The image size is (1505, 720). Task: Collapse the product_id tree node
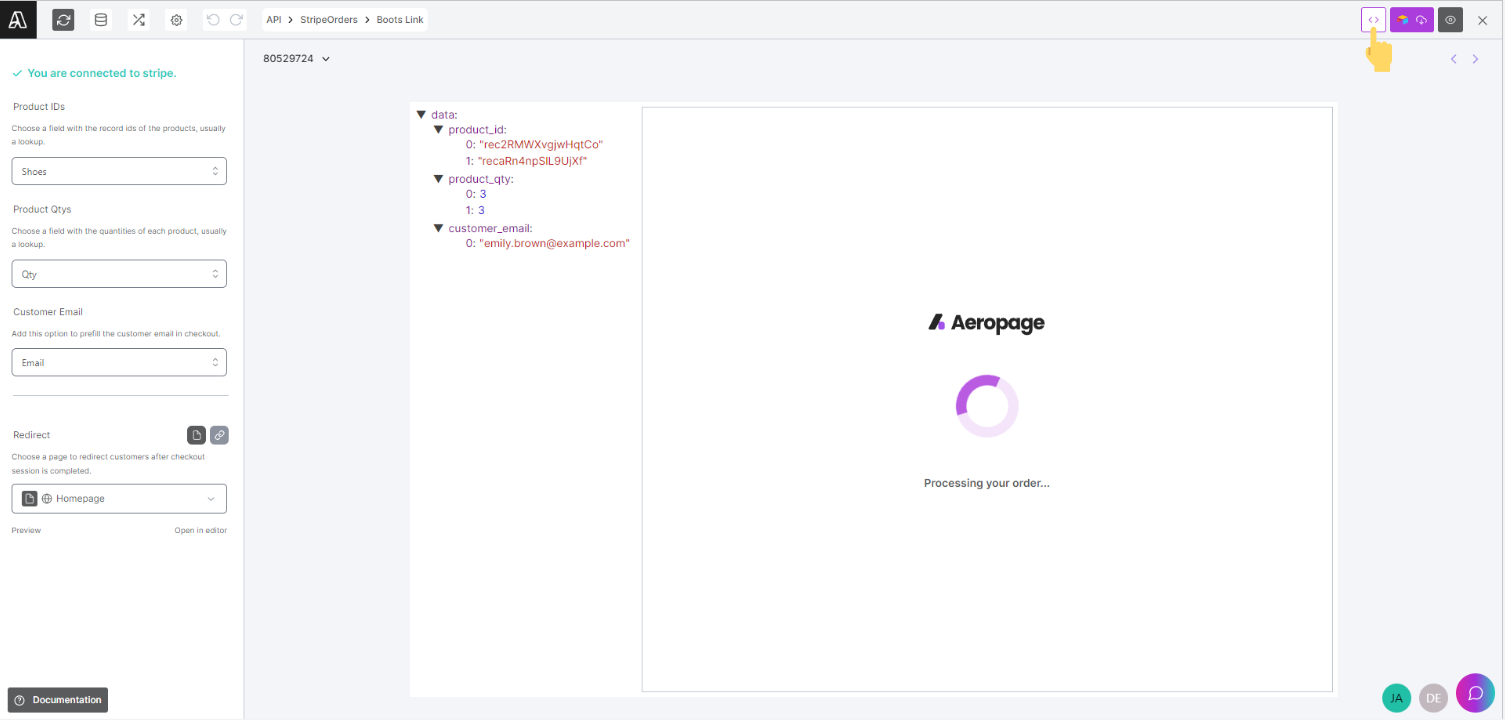438,129
